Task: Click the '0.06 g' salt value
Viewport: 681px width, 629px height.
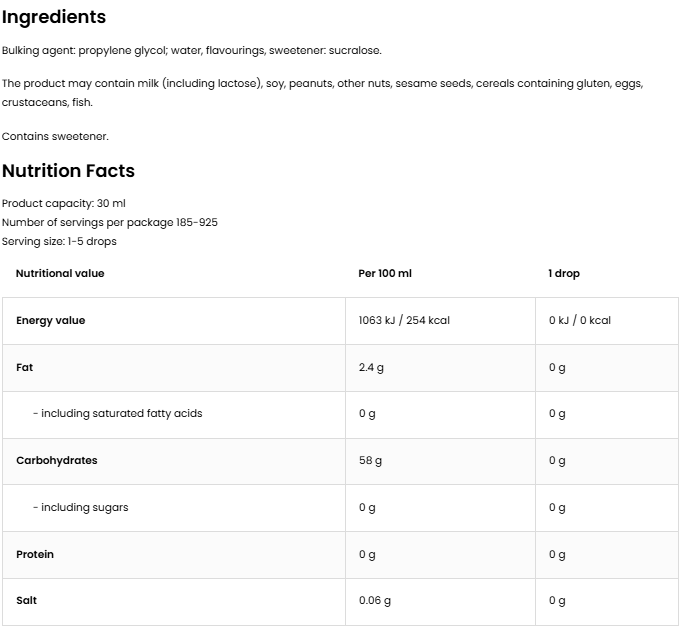Action: 375,600
